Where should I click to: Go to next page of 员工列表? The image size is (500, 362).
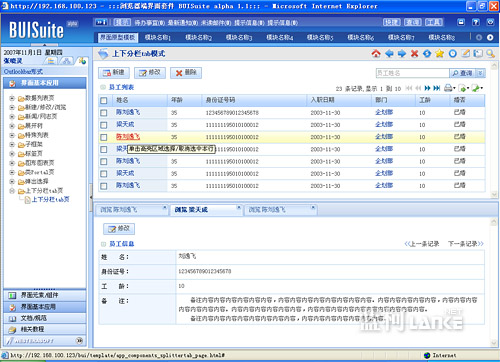(x=427, y=88)
